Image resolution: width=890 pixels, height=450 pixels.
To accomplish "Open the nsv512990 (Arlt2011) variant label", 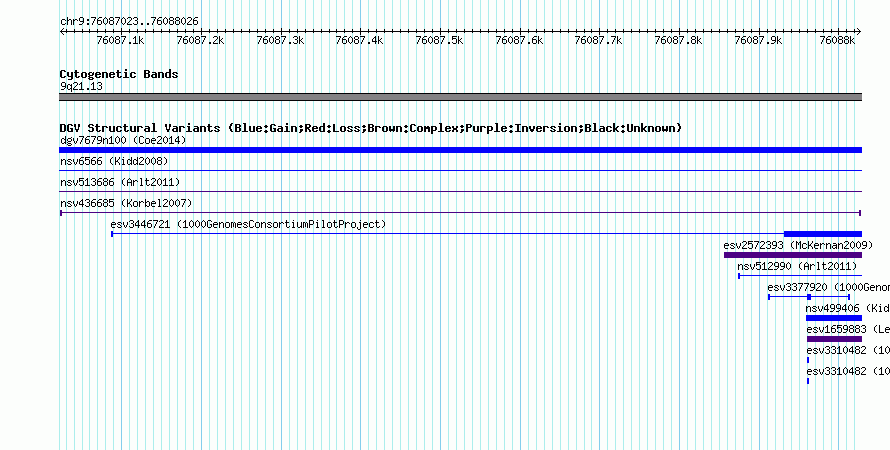I will pos(797,267).
